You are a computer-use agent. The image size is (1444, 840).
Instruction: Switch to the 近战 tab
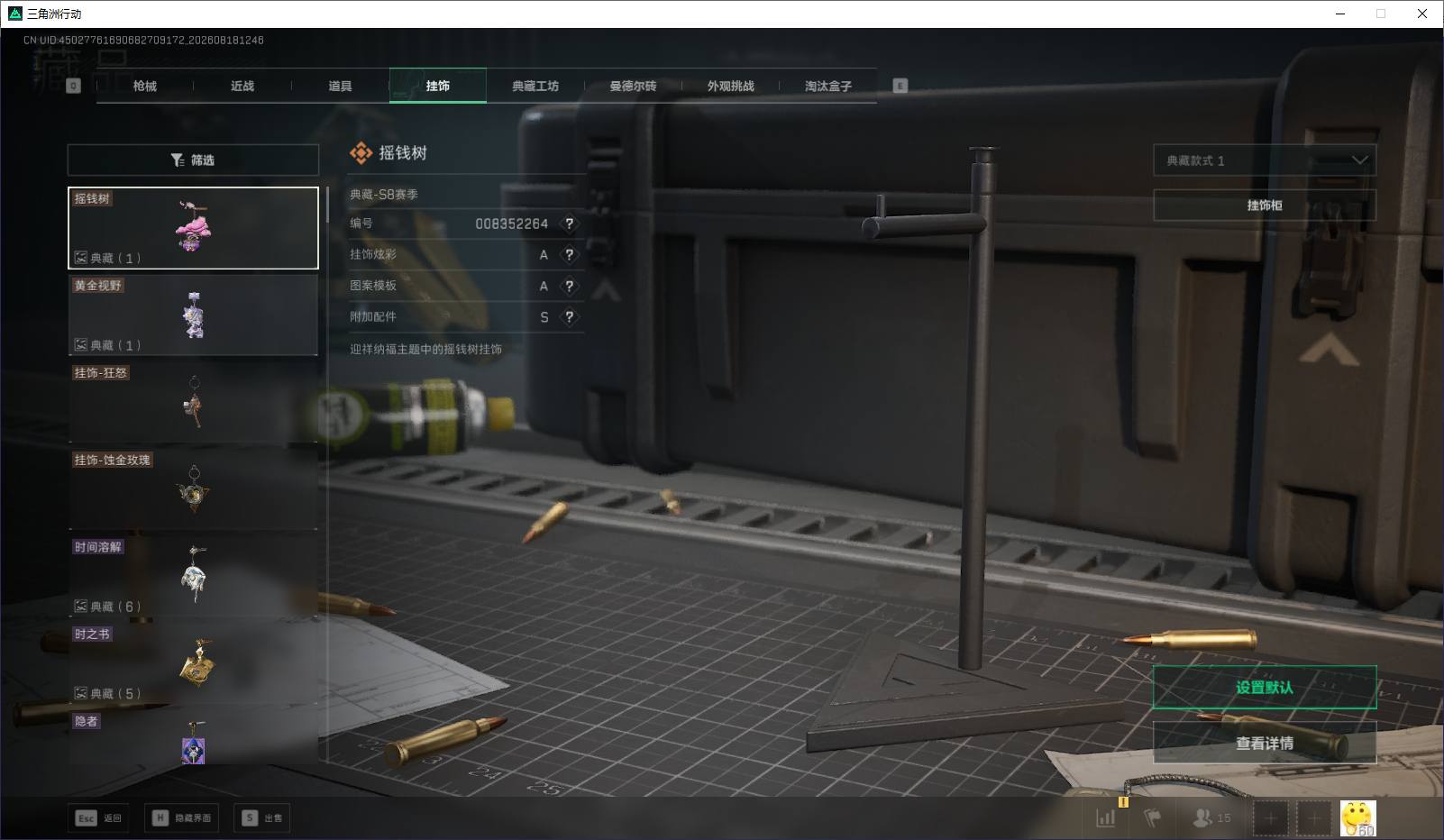pos(242,86)
